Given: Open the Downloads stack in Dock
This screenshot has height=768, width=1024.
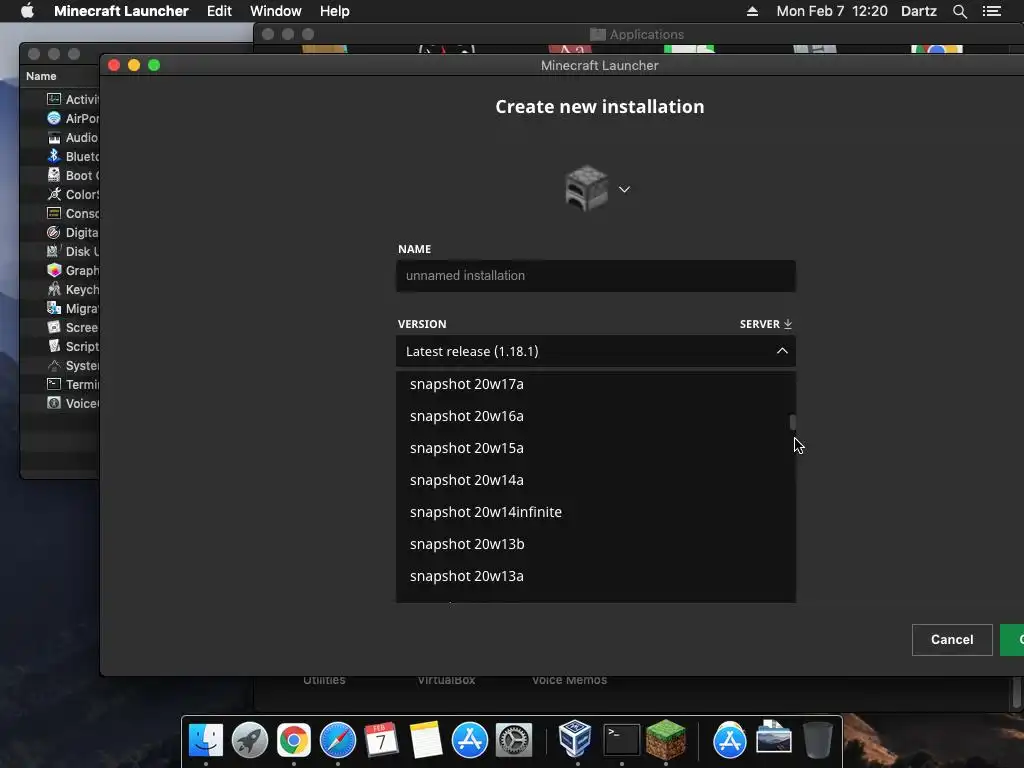Looking at the screenshot, I should [774, 739].
